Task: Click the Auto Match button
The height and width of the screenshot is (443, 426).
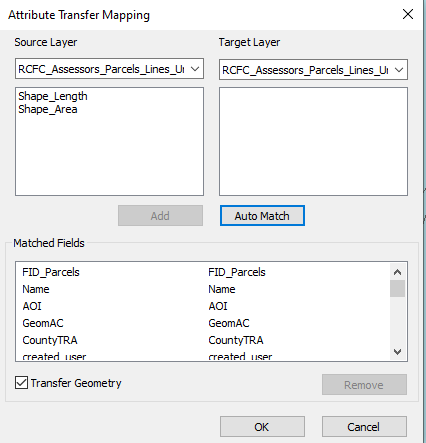Action: (x=262, y=216)
